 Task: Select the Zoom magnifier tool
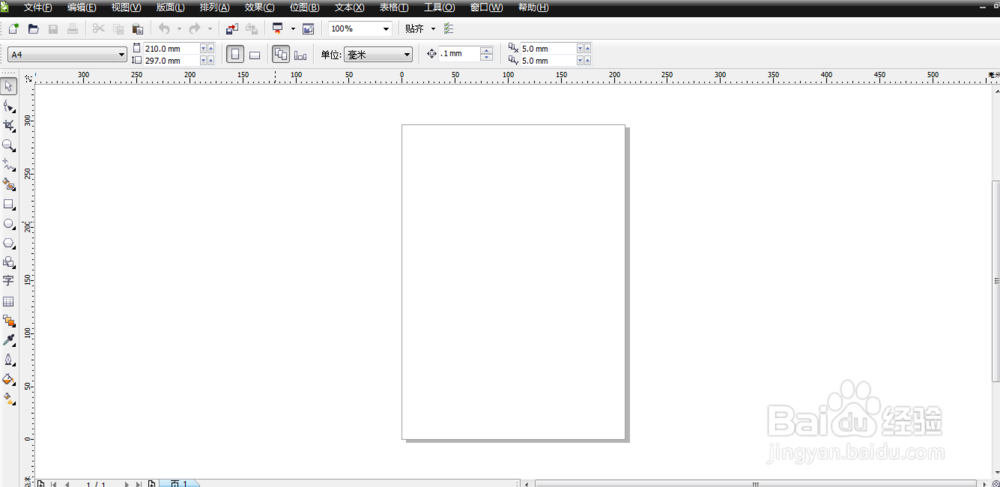(9, 146)
